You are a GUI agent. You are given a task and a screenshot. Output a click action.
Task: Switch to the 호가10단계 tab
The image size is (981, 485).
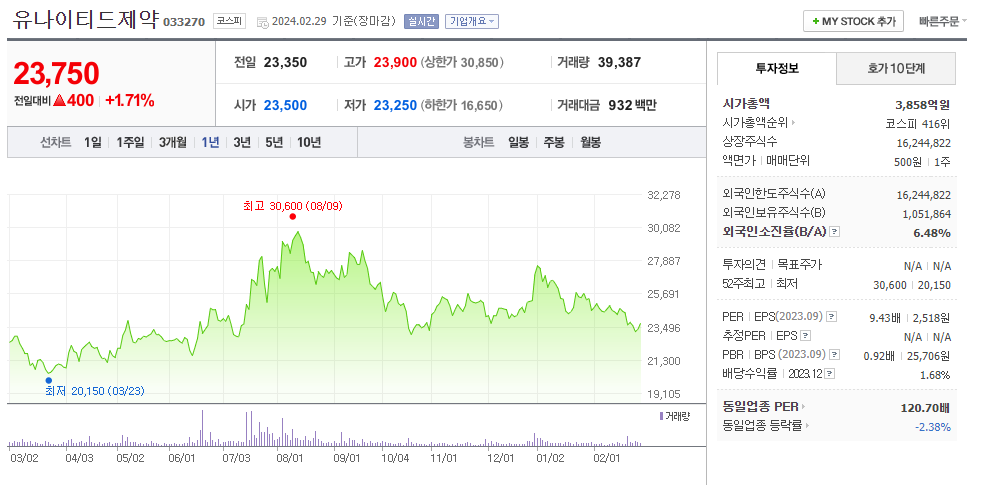pyautogui.click(x=896, y=68)
